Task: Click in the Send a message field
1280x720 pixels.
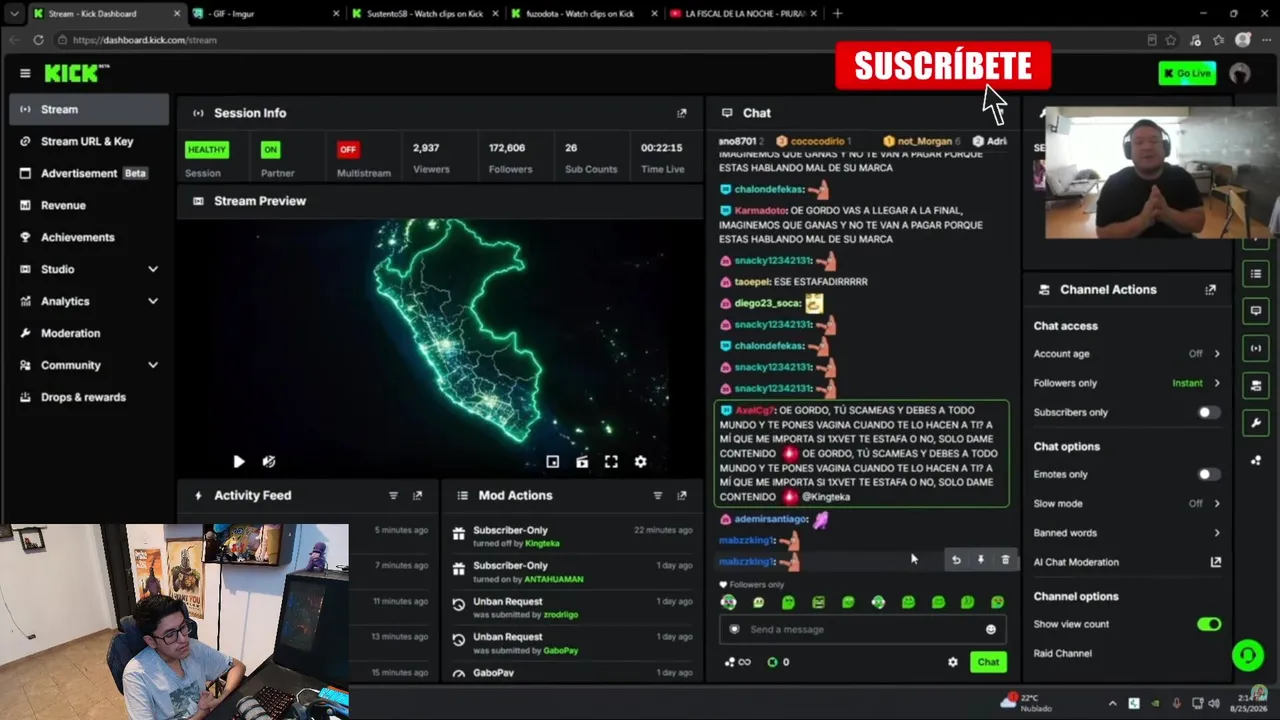Action: click(x=862, y=629)
